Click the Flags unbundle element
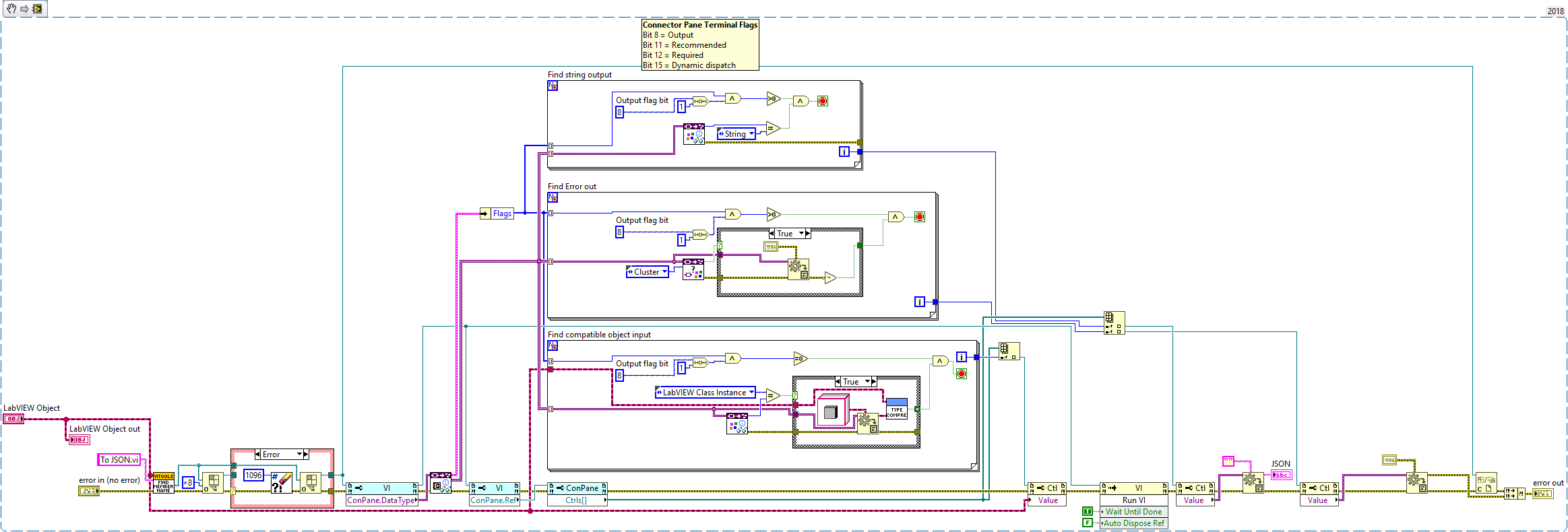 click(502, 213)
